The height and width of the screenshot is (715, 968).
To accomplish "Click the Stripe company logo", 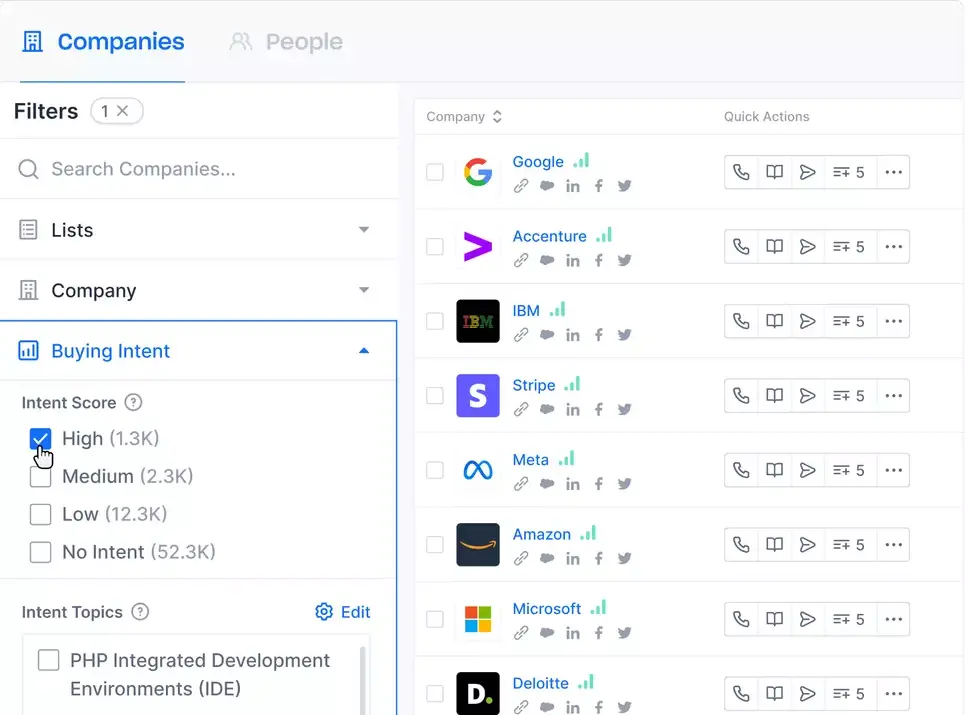I will point(478,396).
